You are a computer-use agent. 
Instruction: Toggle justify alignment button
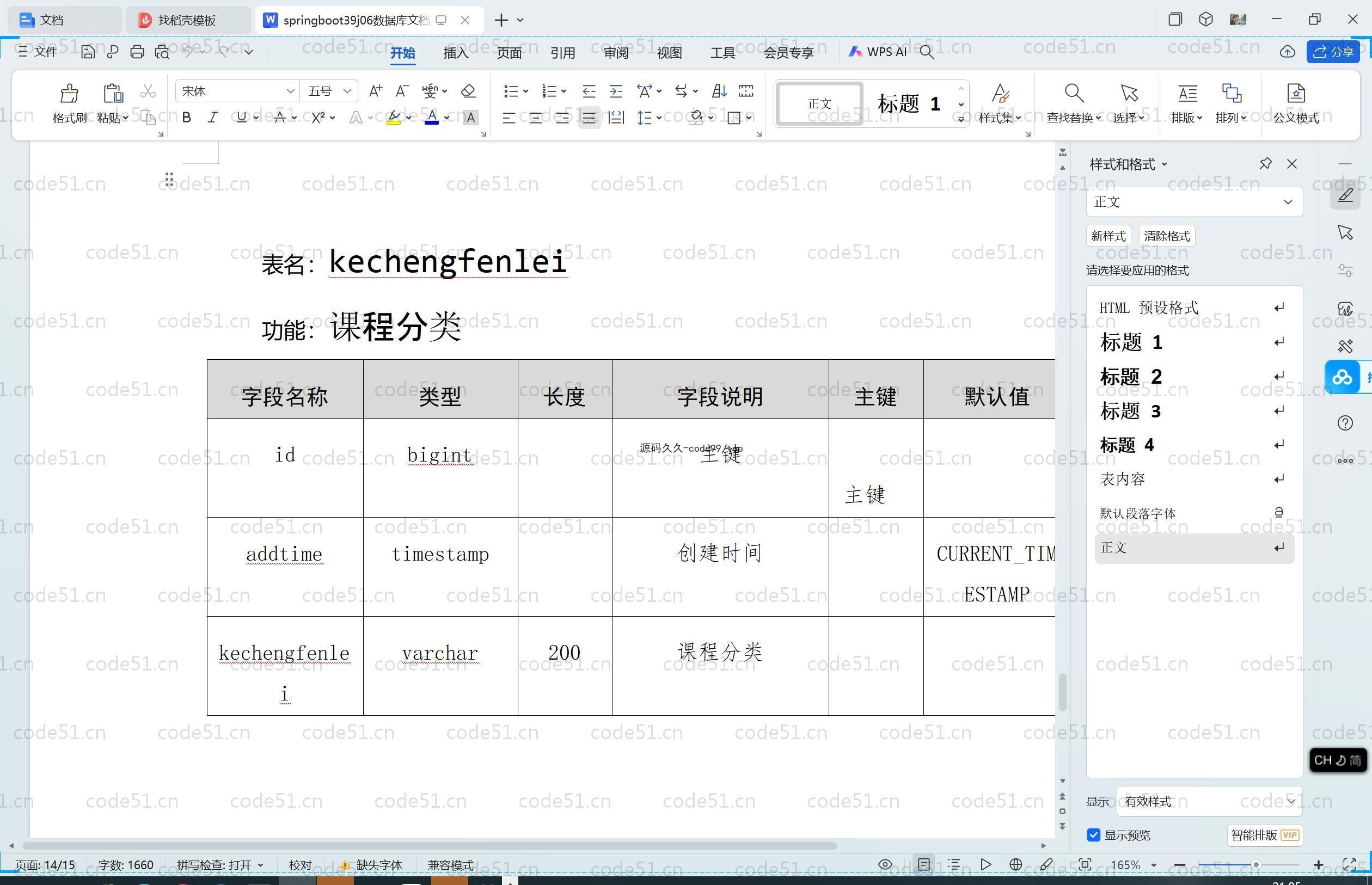pos(589,118)
